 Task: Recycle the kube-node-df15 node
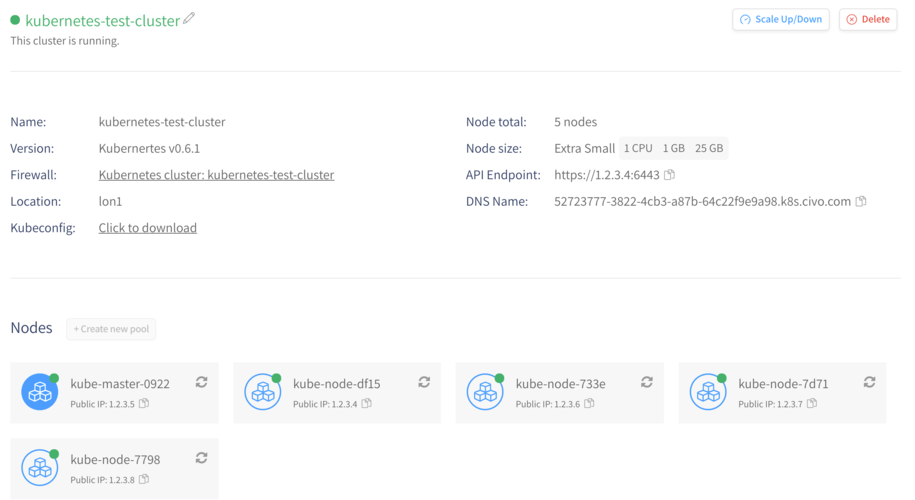click(424, 382)
